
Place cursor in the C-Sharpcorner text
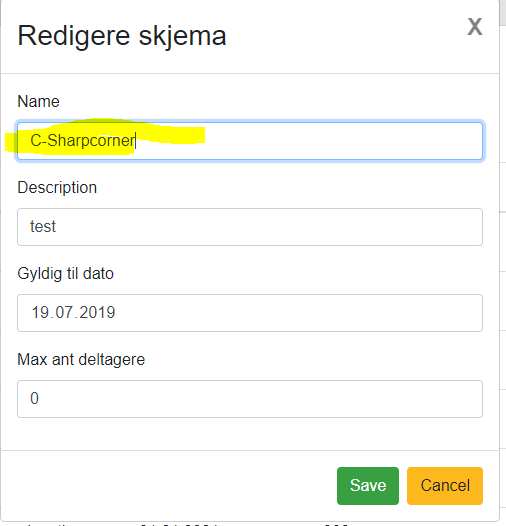(83, 140)
